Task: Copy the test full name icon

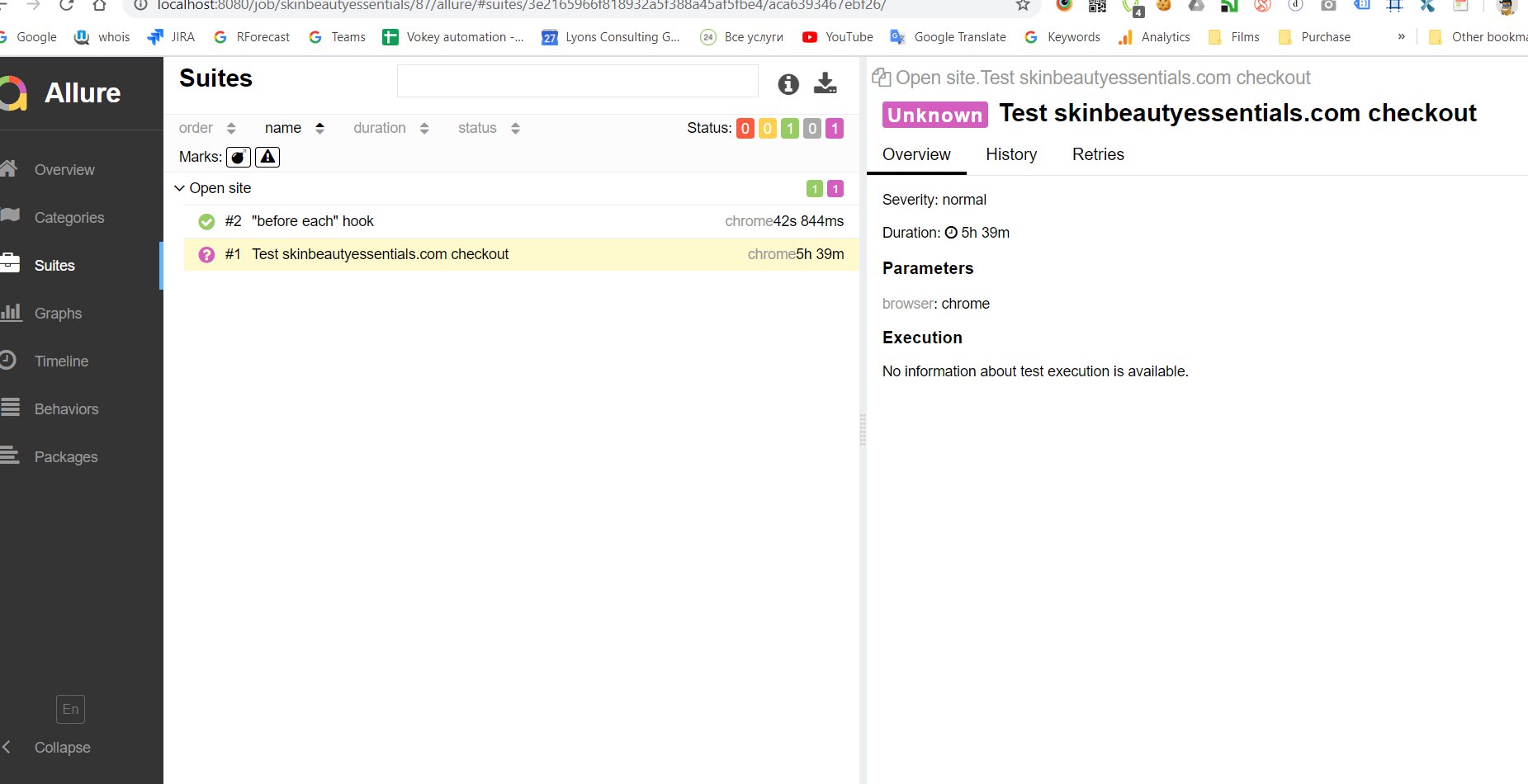Action: (882, 78)
